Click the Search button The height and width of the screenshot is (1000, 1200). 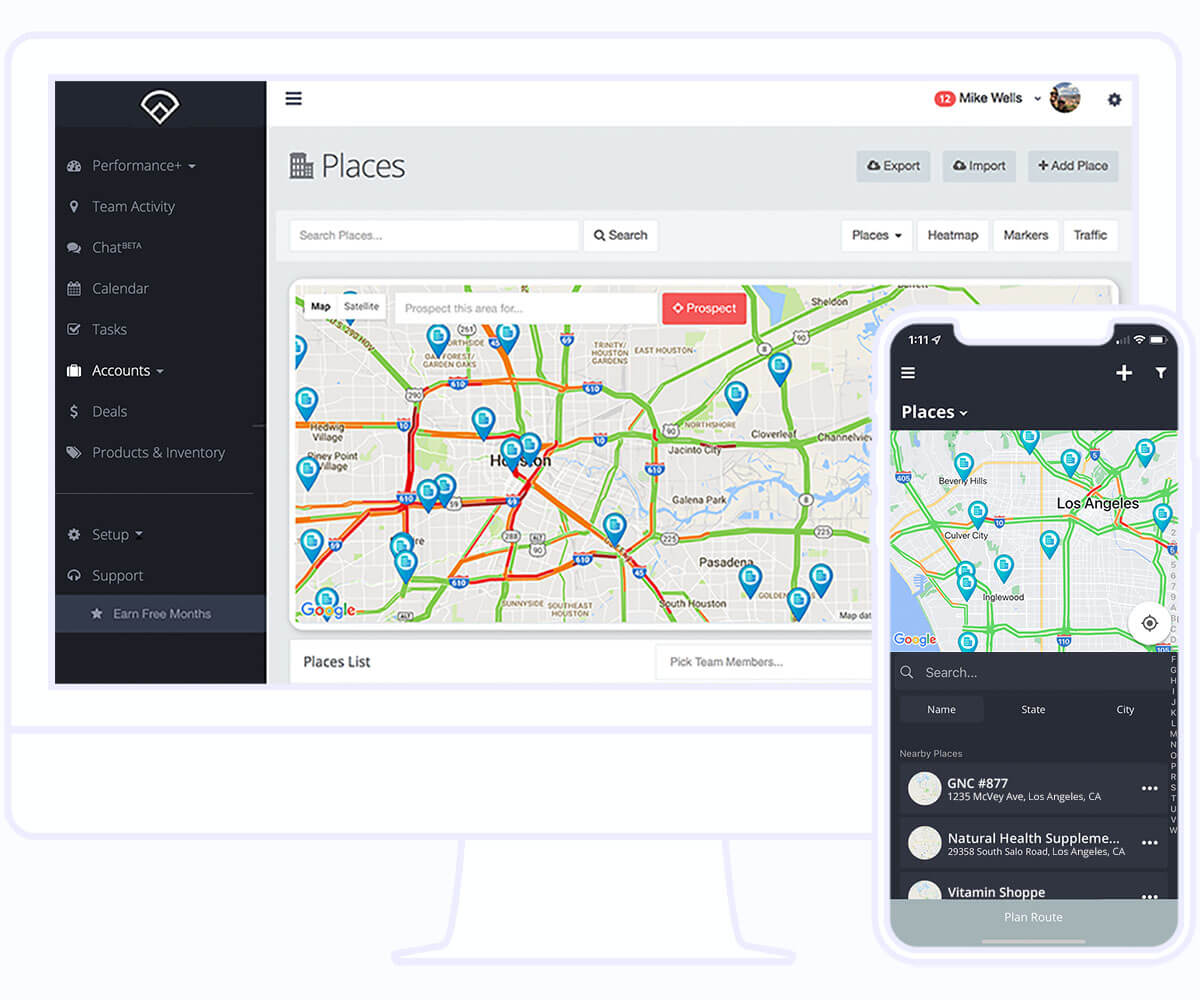[620, 236]
